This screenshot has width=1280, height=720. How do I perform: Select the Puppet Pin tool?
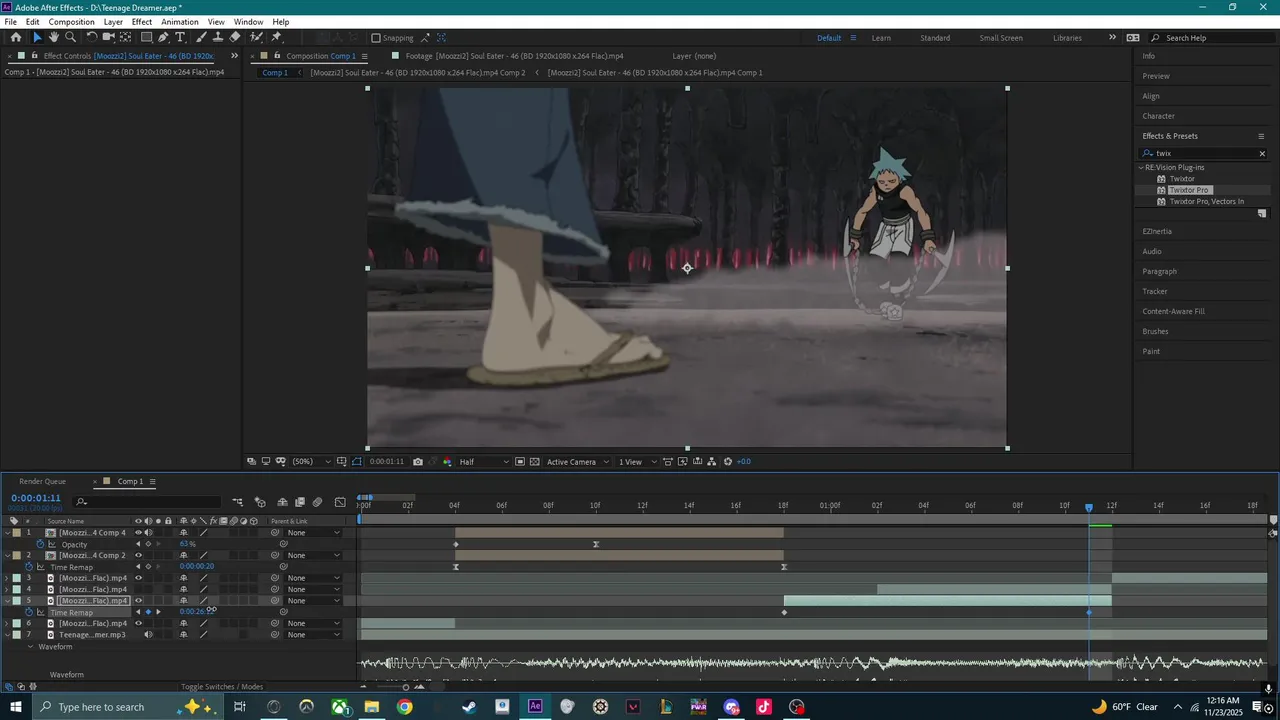click(x=276, y=37)
